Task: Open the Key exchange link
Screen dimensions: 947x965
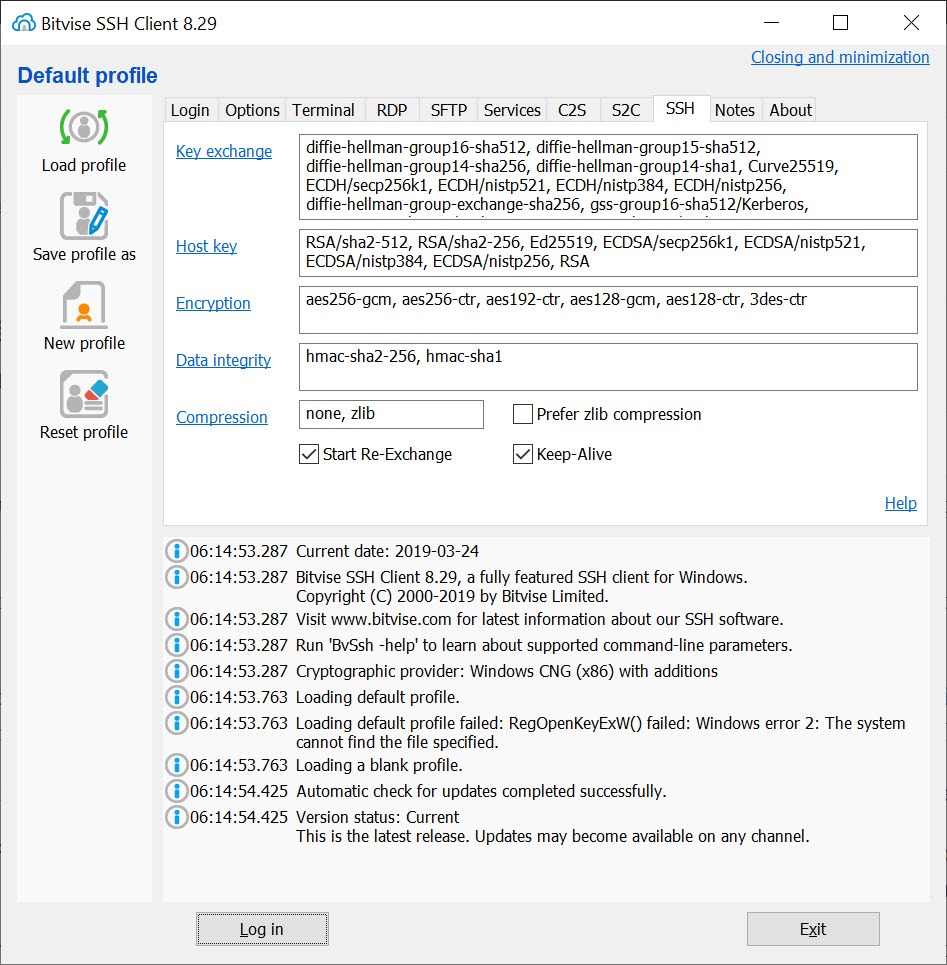Action: (224, 151)
